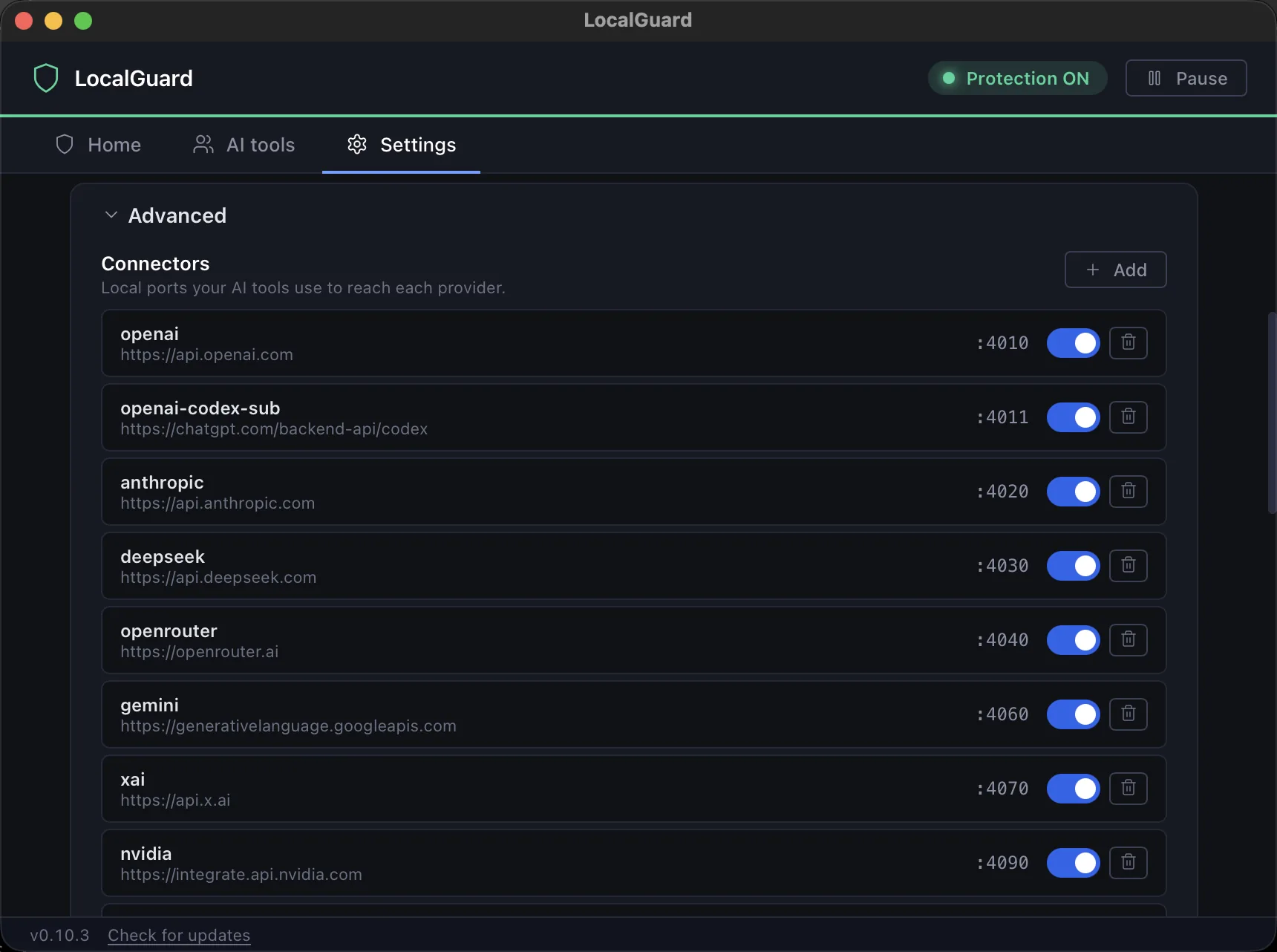1277x952 pixels.
Task: Add a new connector
Action: (1115, 270)
